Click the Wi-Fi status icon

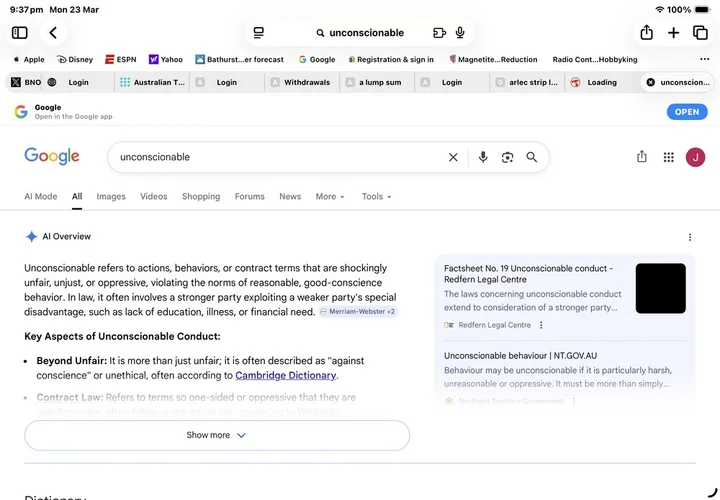pos(659,9)
